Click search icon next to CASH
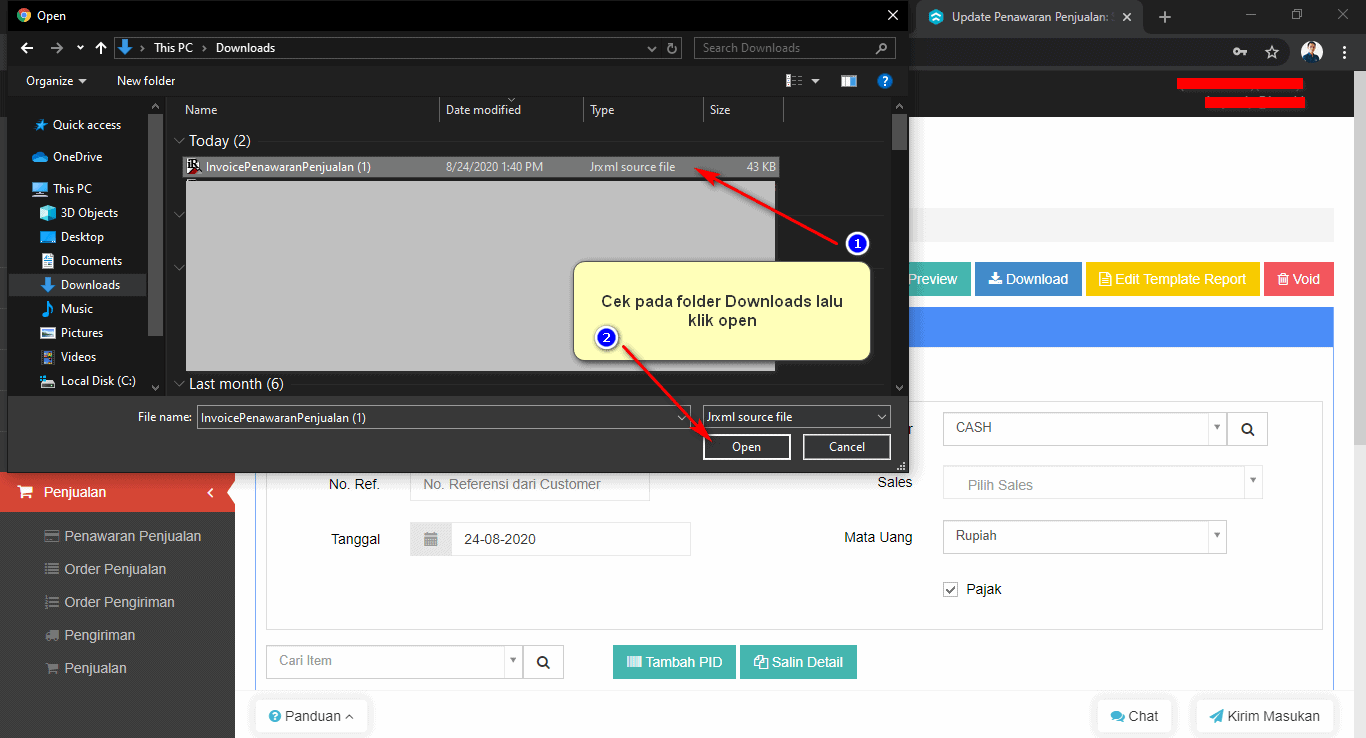The width and height of the screenshot is (1366, 738). click(1247, 429)
